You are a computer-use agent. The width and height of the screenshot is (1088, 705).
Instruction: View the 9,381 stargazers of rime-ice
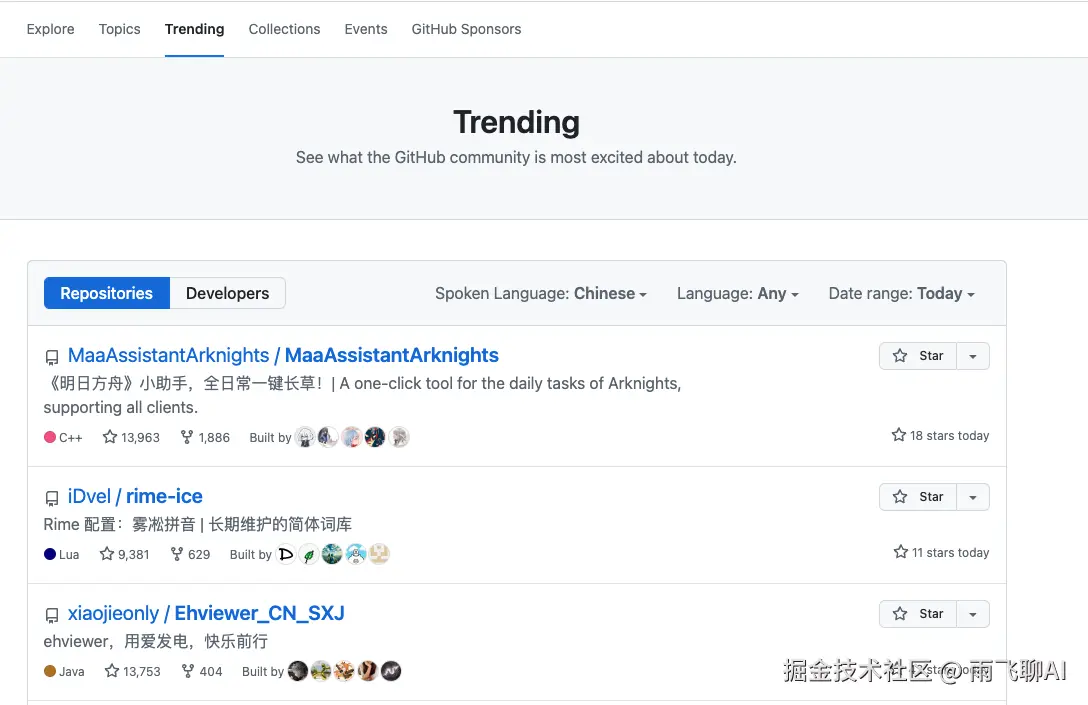[x=124, y=554]
